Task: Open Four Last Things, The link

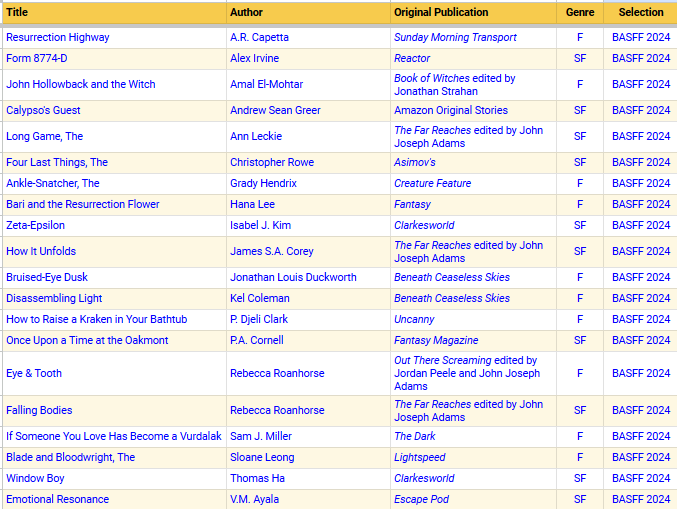Action: 57,162
